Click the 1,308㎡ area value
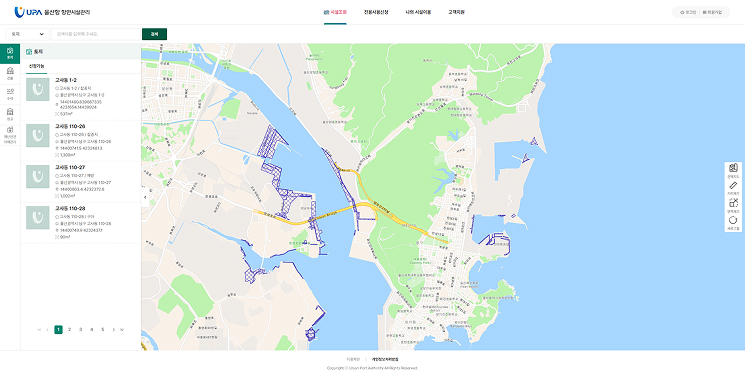745x370 pixels. tap(66, 155)
